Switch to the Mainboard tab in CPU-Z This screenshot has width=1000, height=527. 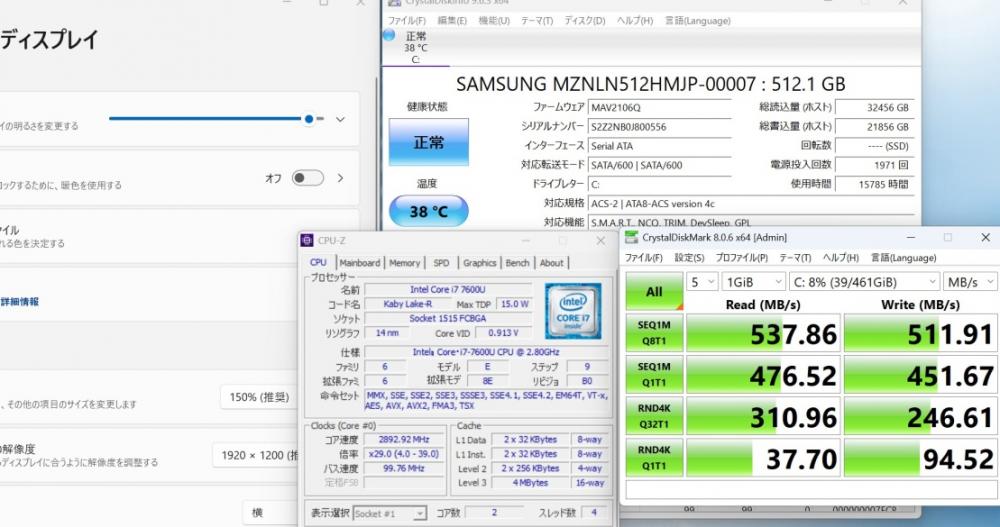pyautogui.click(x=360, y=263)
